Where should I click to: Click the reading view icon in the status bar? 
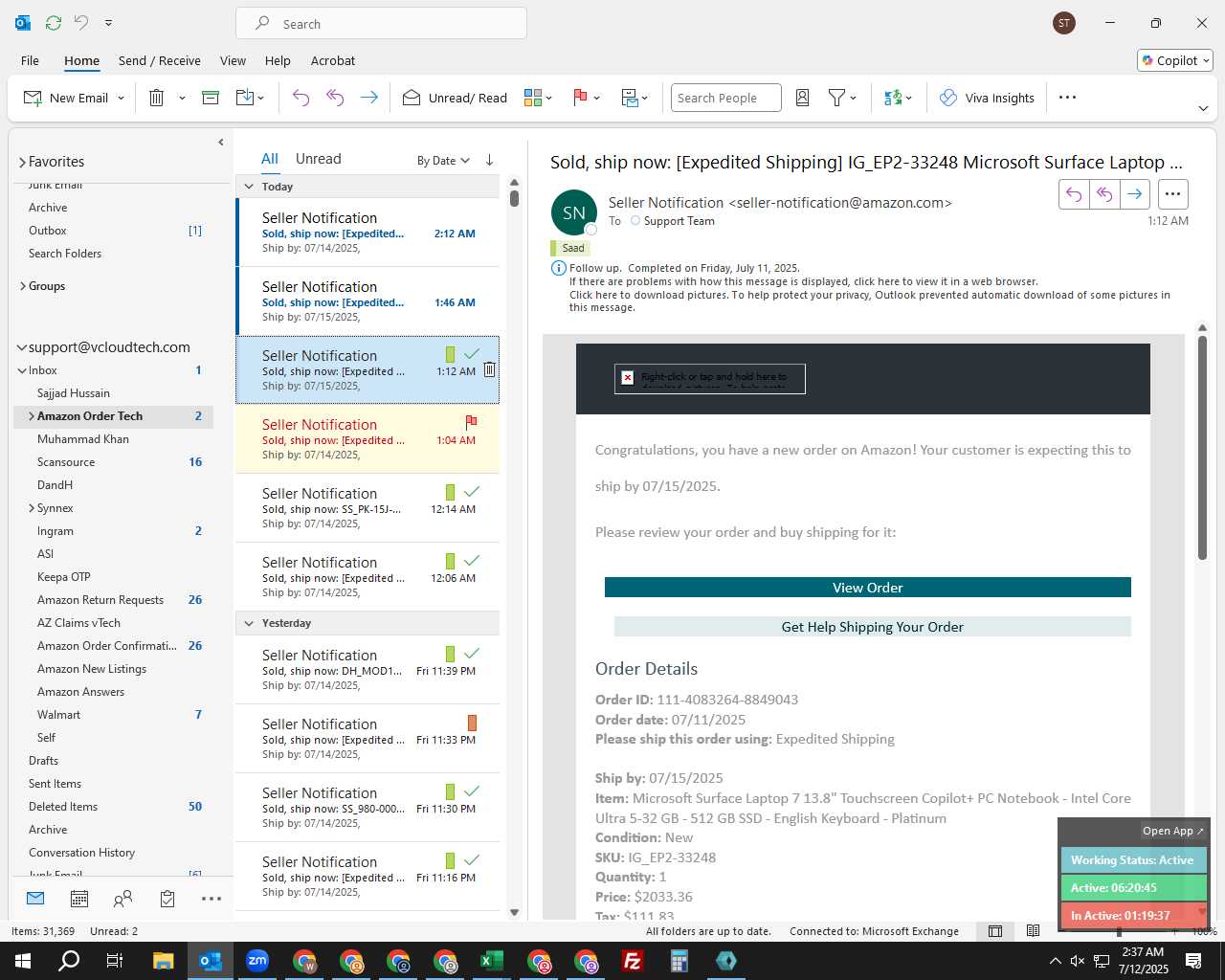[x=1033, y=931]
